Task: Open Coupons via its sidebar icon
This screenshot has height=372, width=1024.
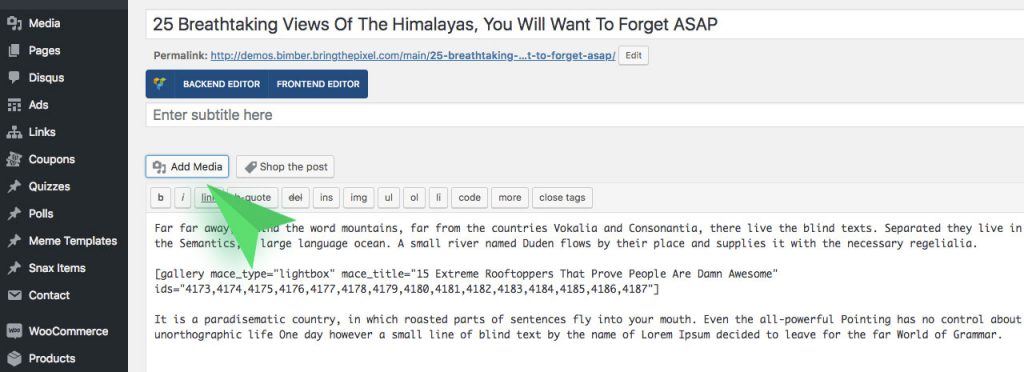Action: pyautogui.click(x=14, y=159)
